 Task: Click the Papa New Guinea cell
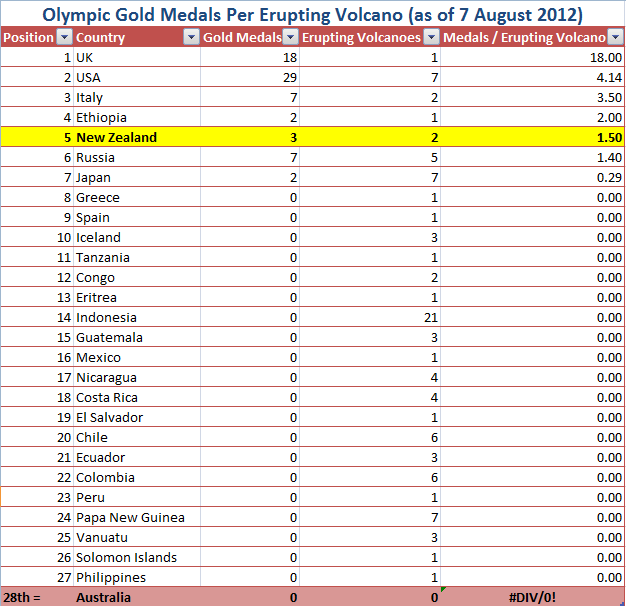[x=137, y=518]
